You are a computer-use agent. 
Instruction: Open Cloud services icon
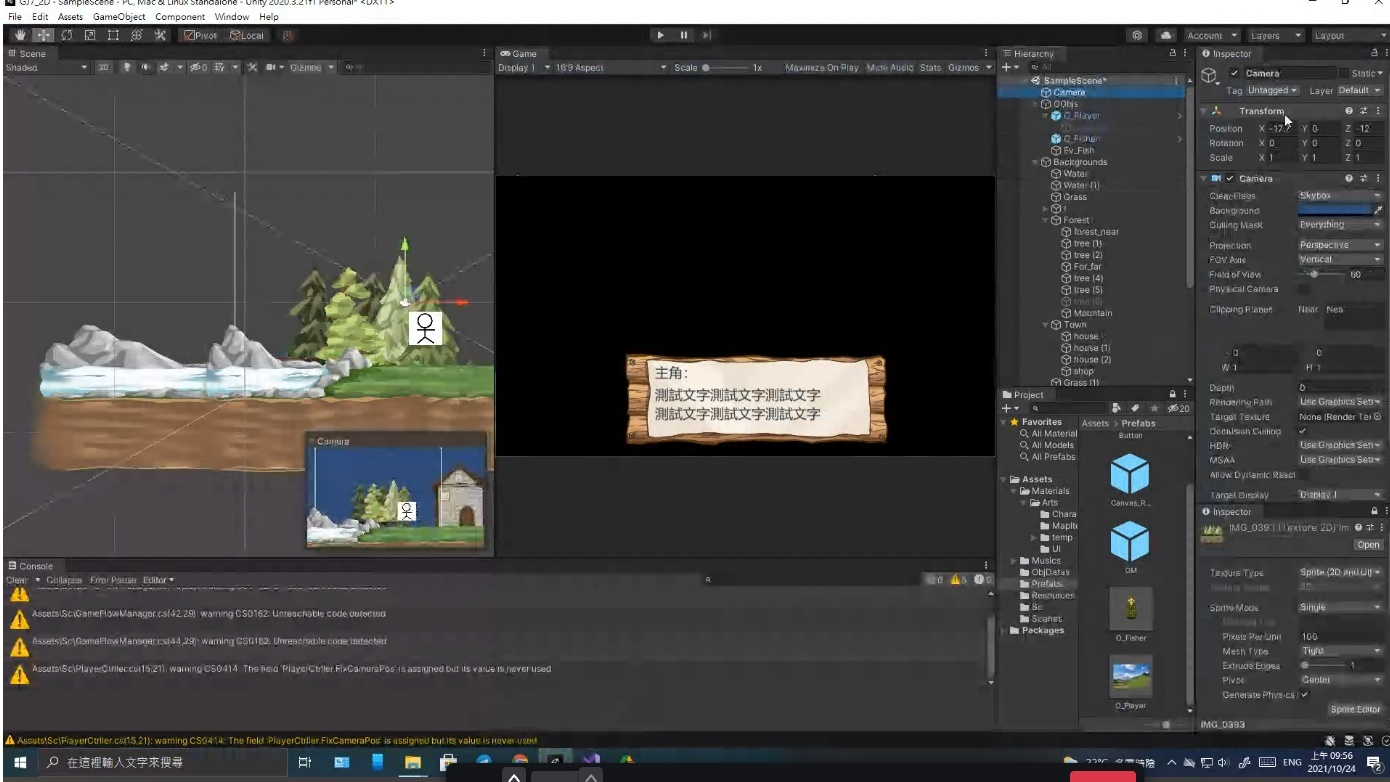(1166, 35)
